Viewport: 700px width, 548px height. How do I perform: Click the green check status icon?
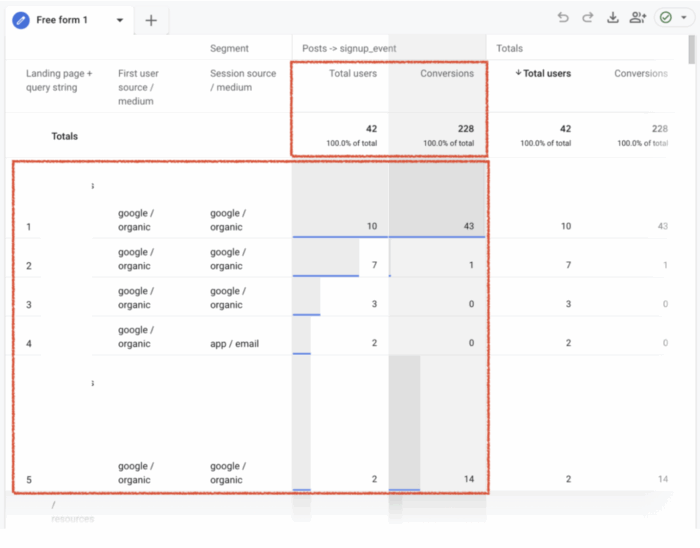(666, 18)
